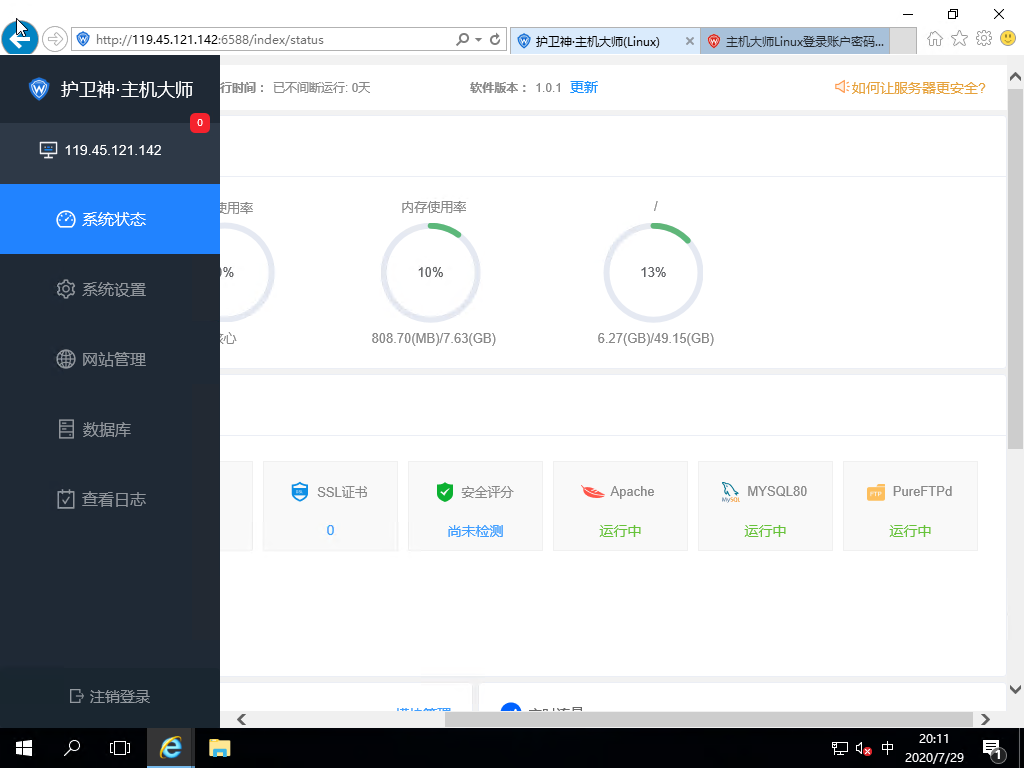Click 注销登录 to log out

(110, 697)
